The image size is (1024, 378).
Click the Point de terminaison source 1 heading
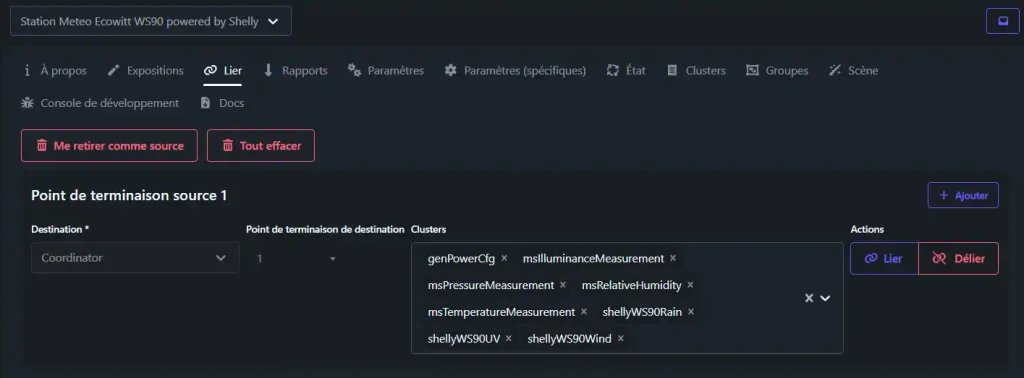129,195
